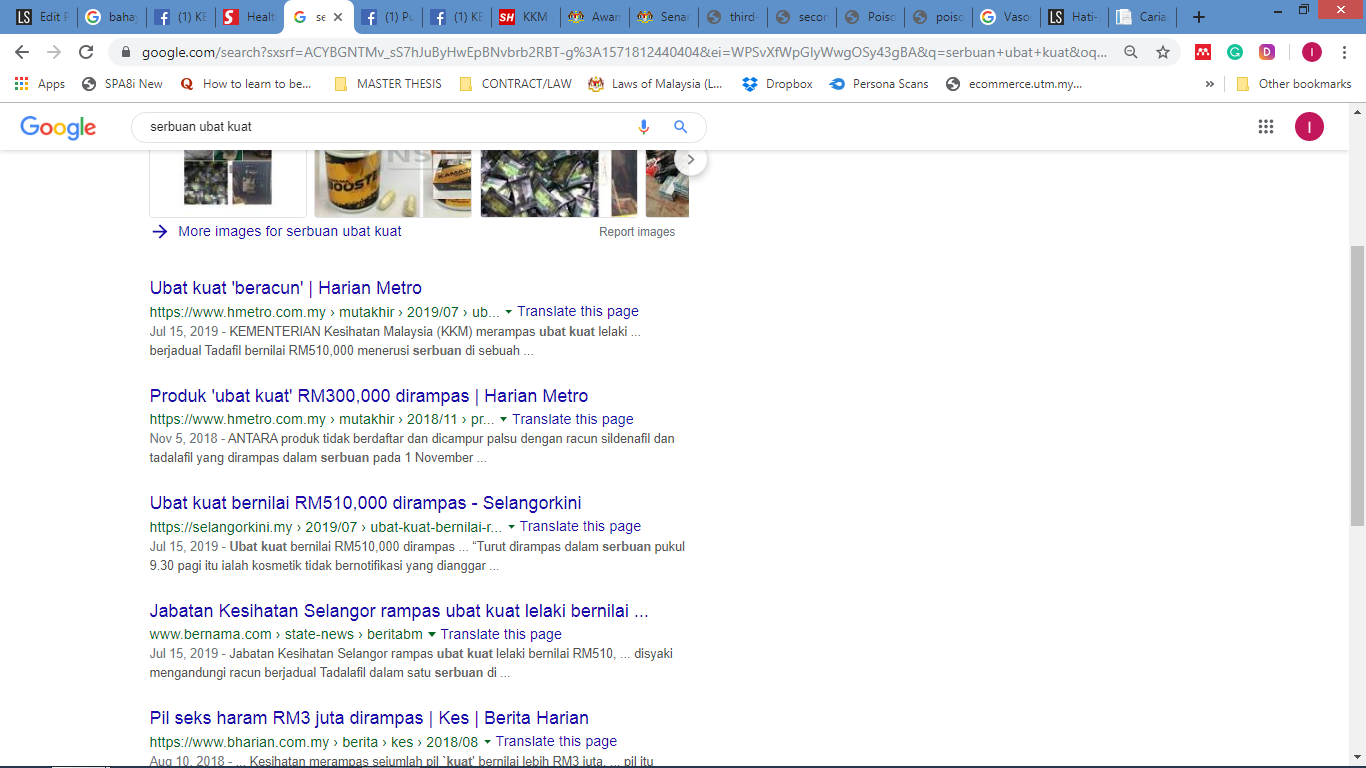The width and height of the screenshot is (1366, 768).
Task: Open "Ubat kuat 'beracun' | Harian Metro" result
Action: pos(285,288)
